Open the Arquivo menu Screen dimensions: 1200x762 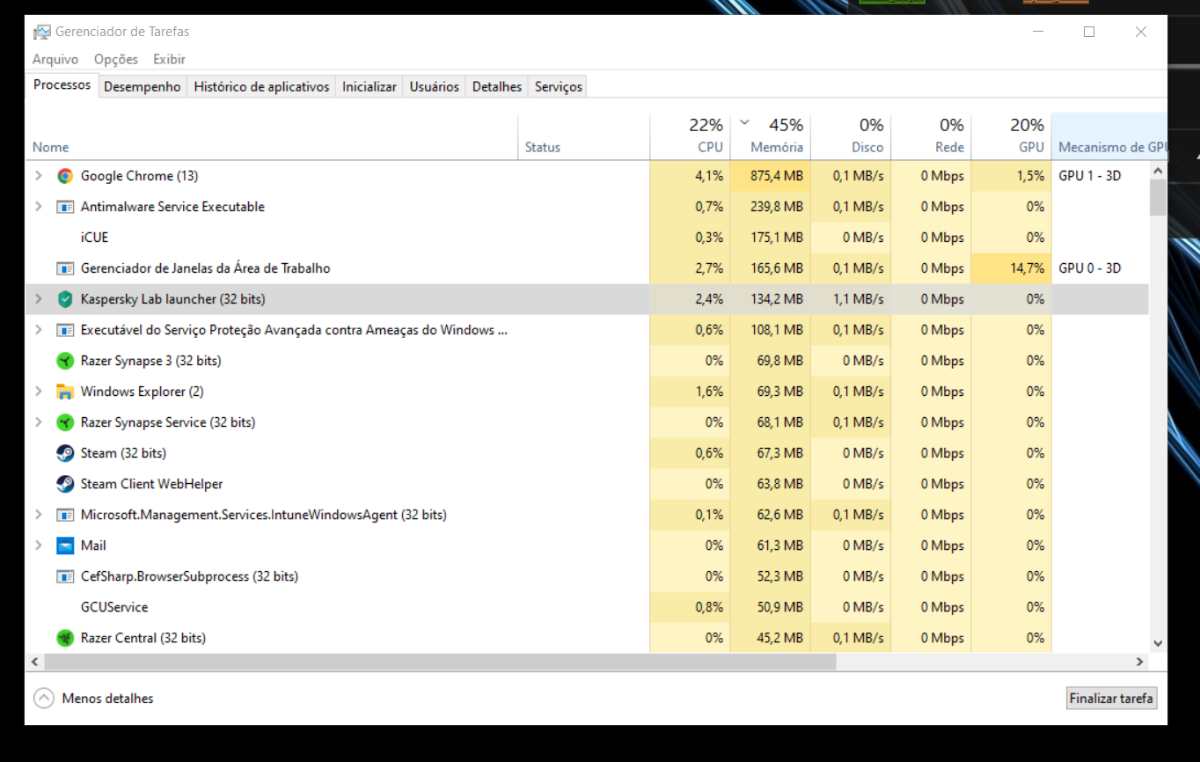tap(55, 59)
